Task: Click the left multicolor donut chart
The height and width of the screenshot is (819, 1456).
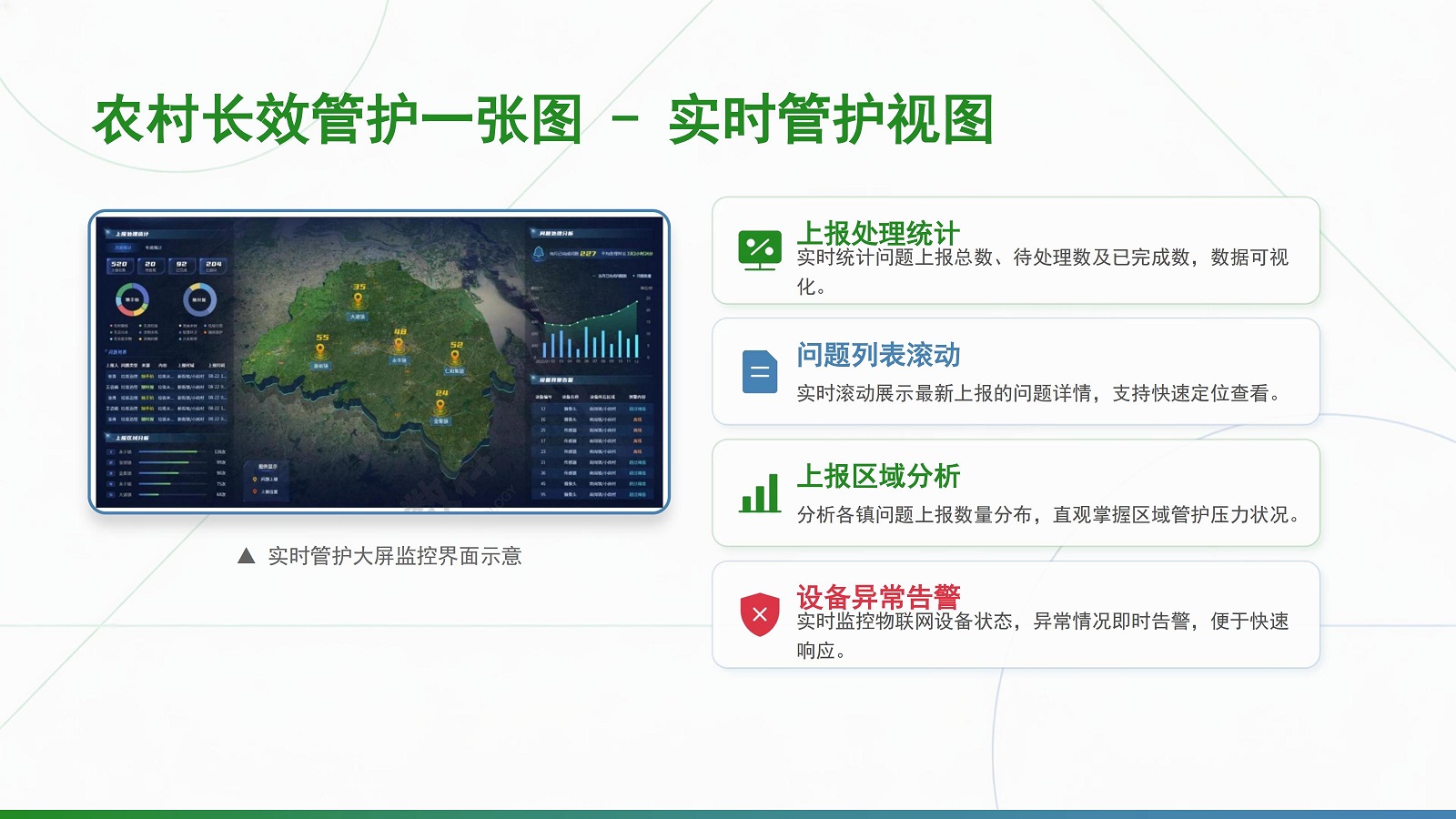Action: (132, 299)
